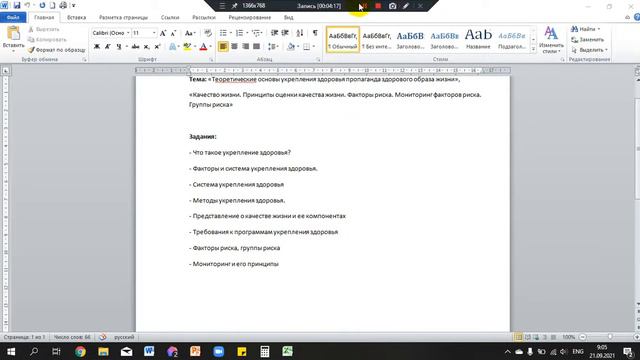
Task: Click the text effects icon
Action: [173, 47]
